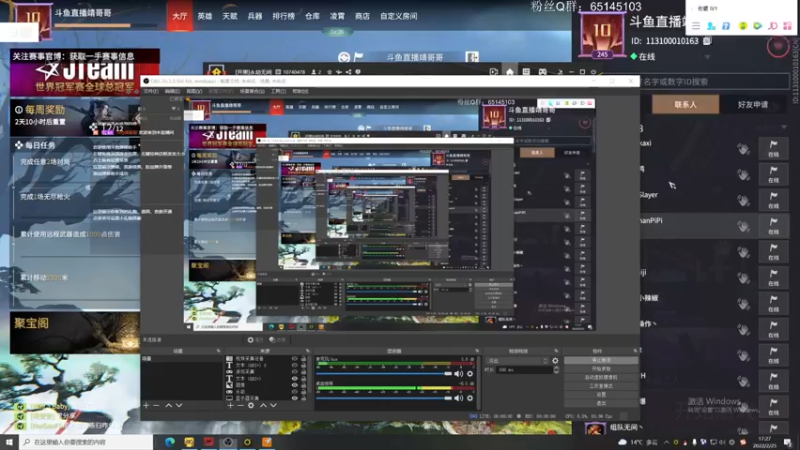Lock the 视频采集设备 source

pyautogui.click(x=304, y=359)
